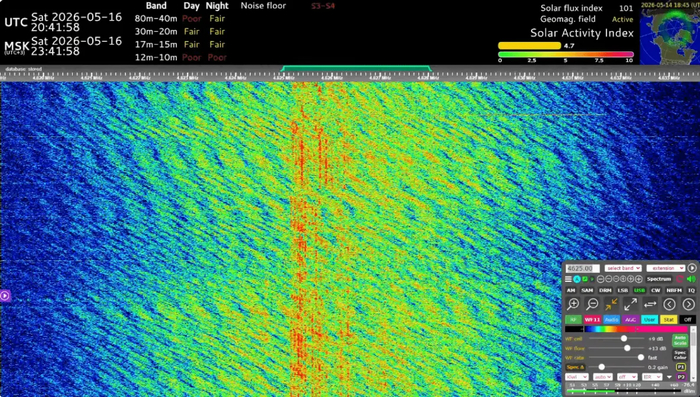Open the kiwi colormap dropdown
This screenshot has height=397, width=700.
pyautogui.click(x=577, y=377)
